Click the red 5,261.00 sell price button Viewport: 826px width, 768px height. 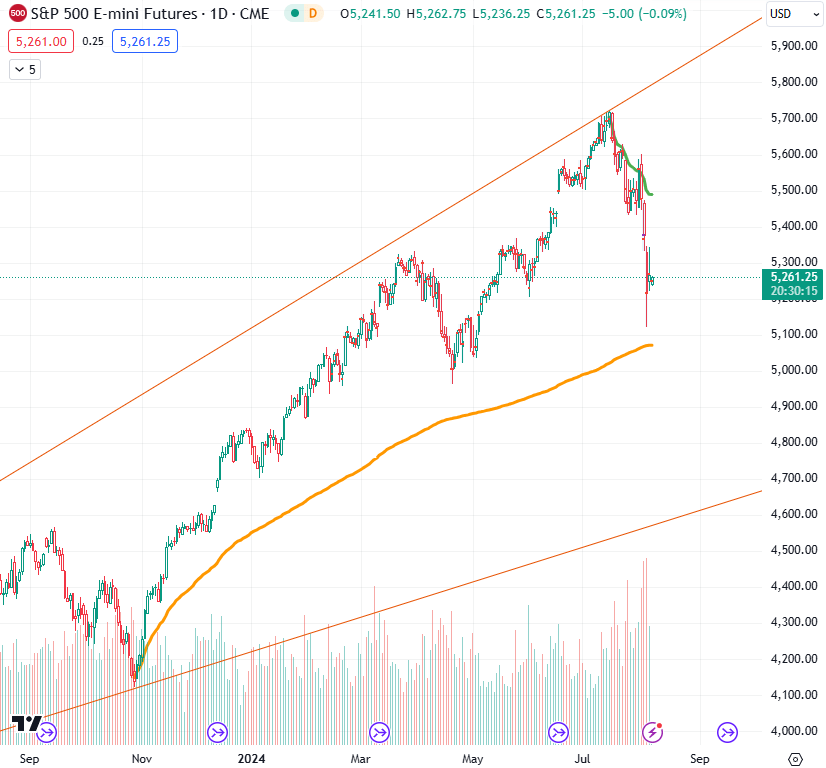pyautogui.click(x=41, y=42)
